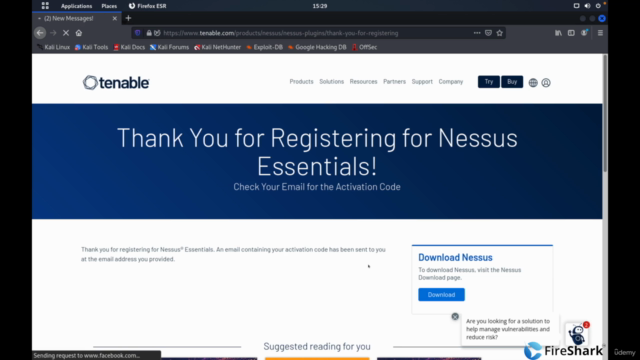This screenshot has width=640, height=360.
Task: Click the chat message about managing vulnerabilities
Action: coord(508,329)
